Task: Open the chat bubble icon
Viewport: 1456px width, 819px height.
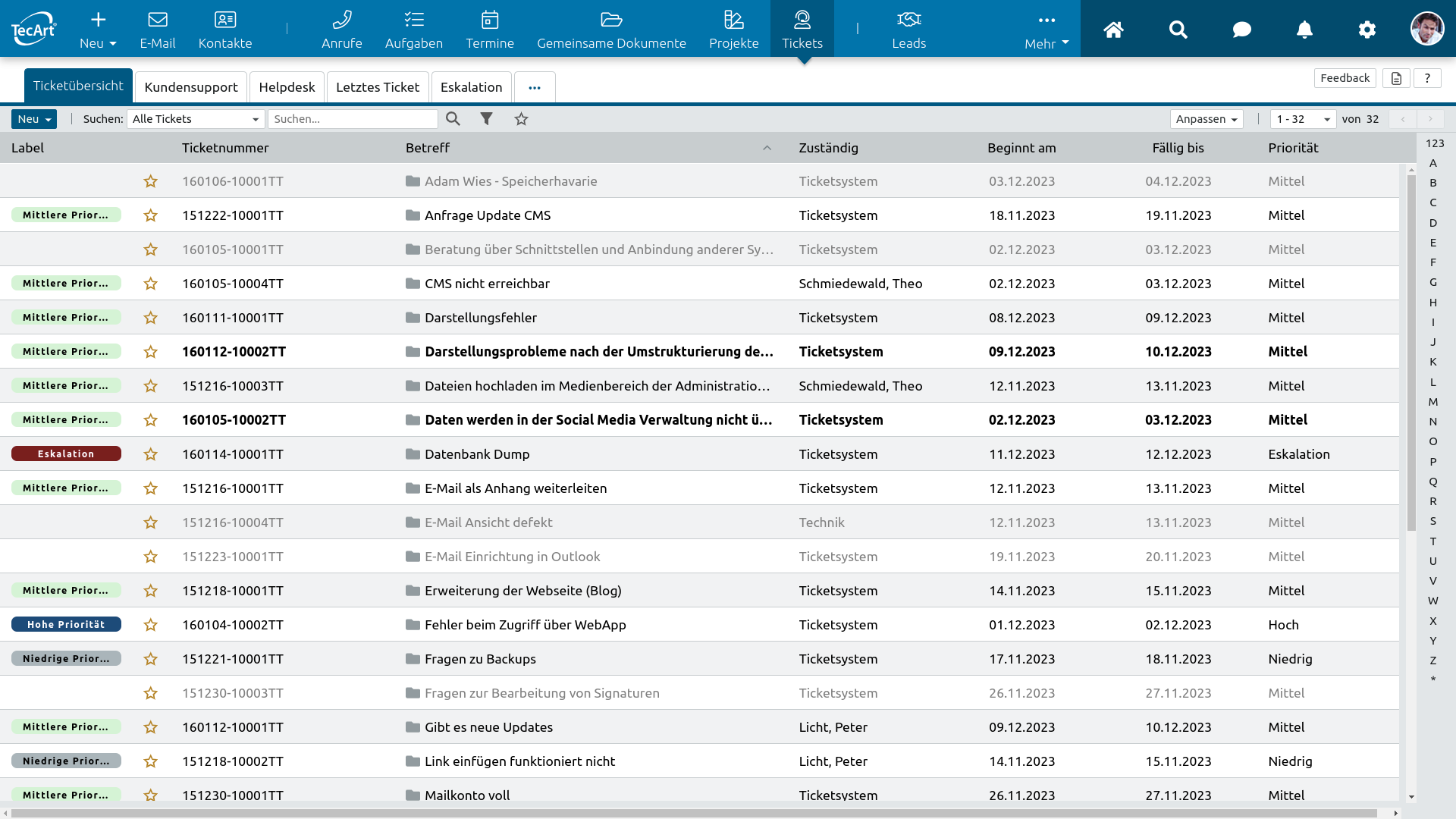Action: pyautogui.click(x=1241, y=30)
